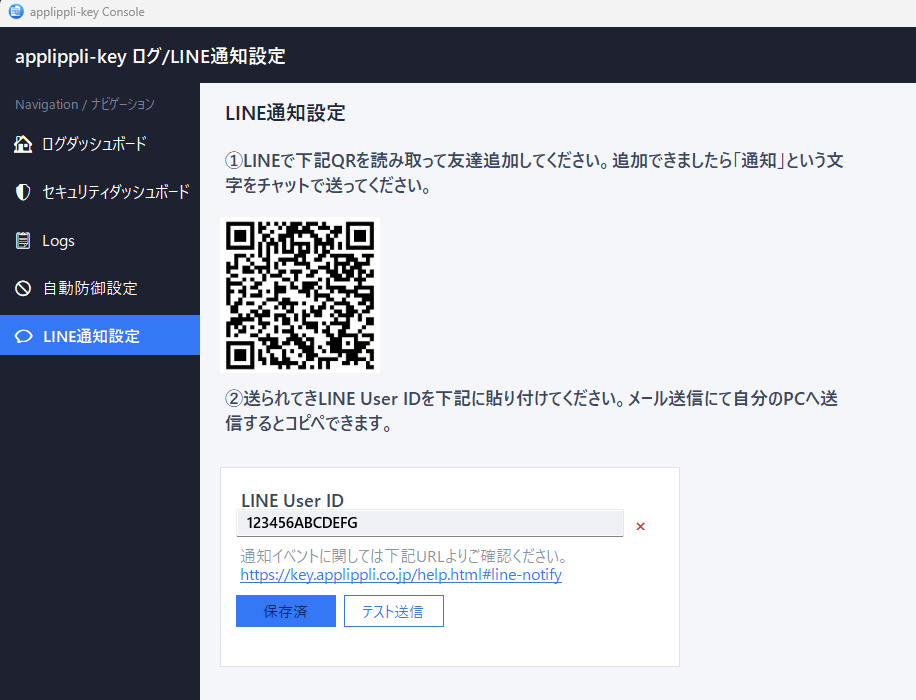916x700 pixels.
Task: Click the clipboard icon beside Logs
Action: pos(23,240)
